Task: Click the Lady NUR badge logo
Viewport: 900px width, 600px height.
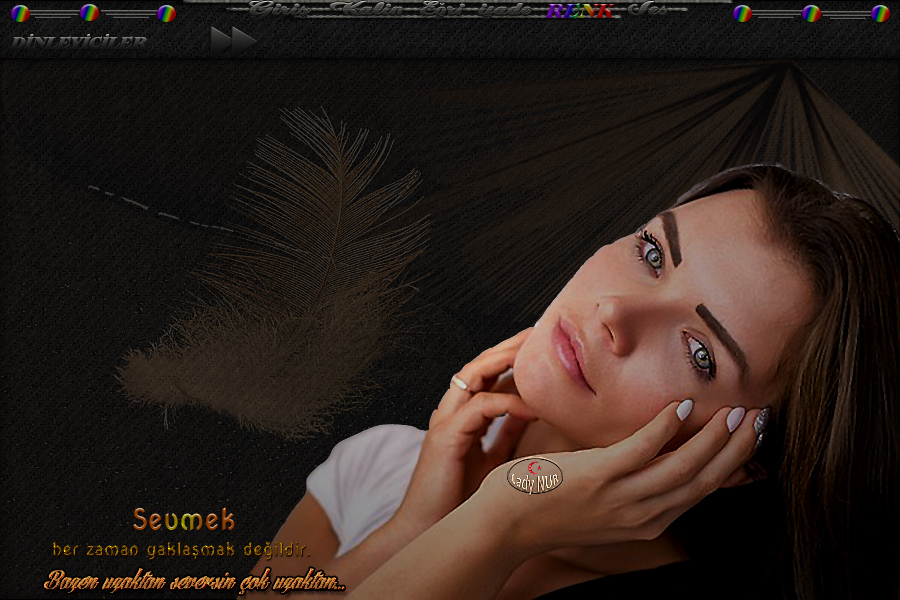Action: point(535,476)
